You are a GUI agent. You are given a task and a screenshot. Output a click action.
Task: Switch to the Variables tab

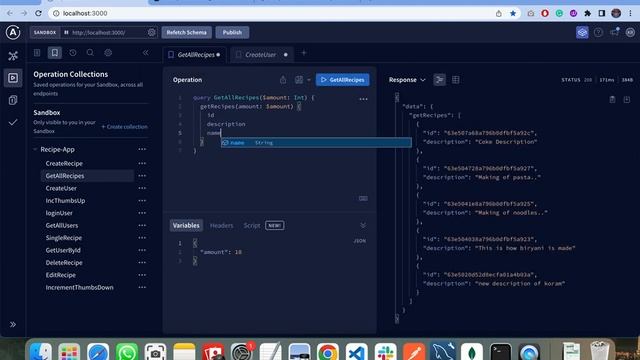coord(186,225)
